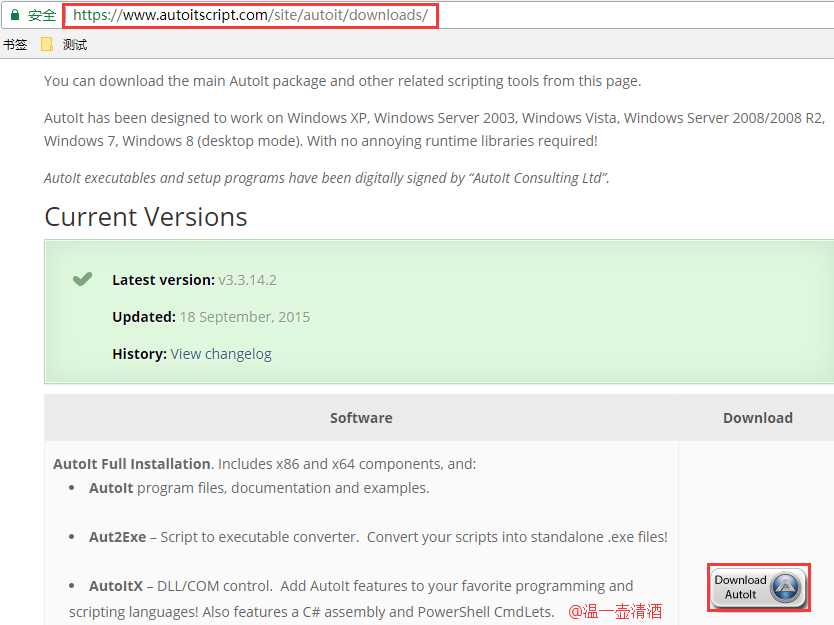
Task: Open the 测试 bookmarks folder
Action: (x=64, y=45)
